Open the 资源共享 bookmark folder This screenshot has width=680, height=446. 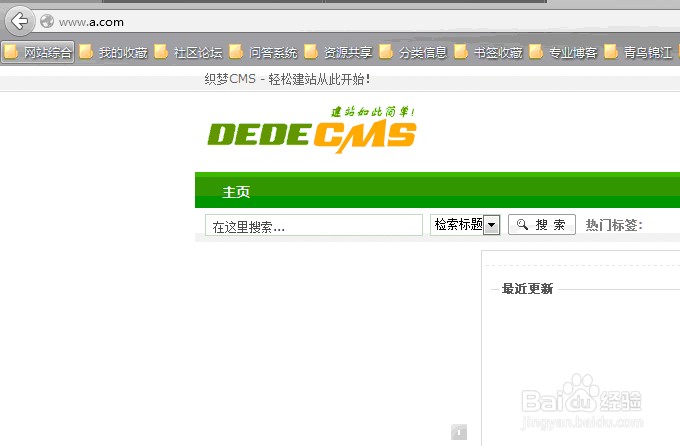click(x=339, y=52)
